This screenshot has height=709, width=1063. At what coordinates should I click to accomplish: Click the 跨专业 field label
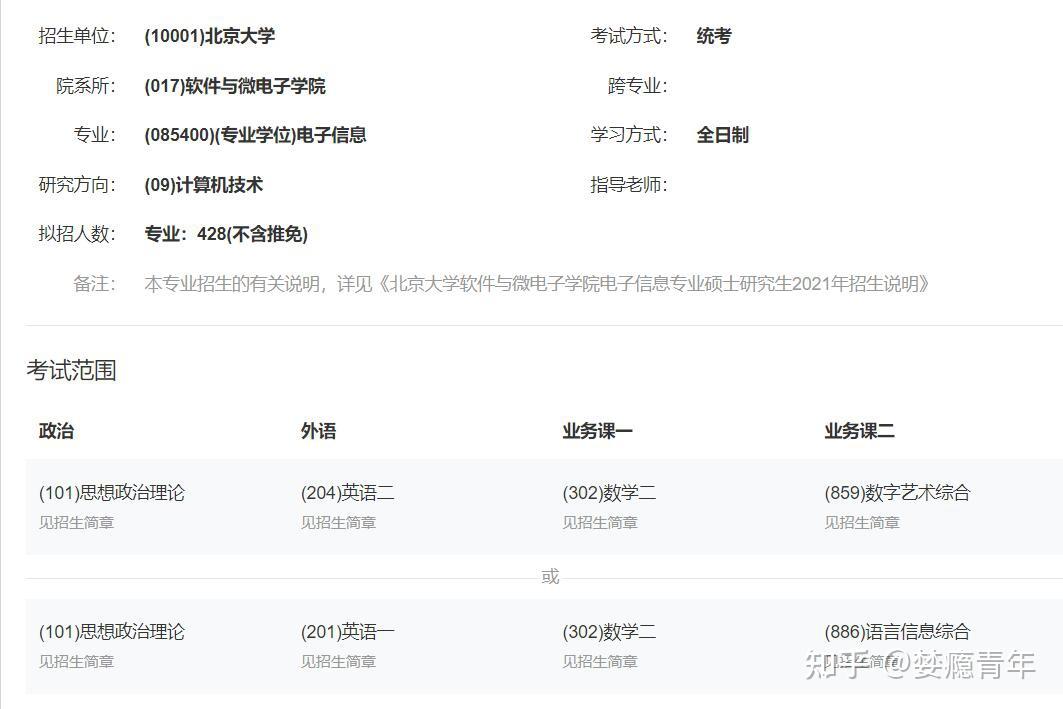637,86
